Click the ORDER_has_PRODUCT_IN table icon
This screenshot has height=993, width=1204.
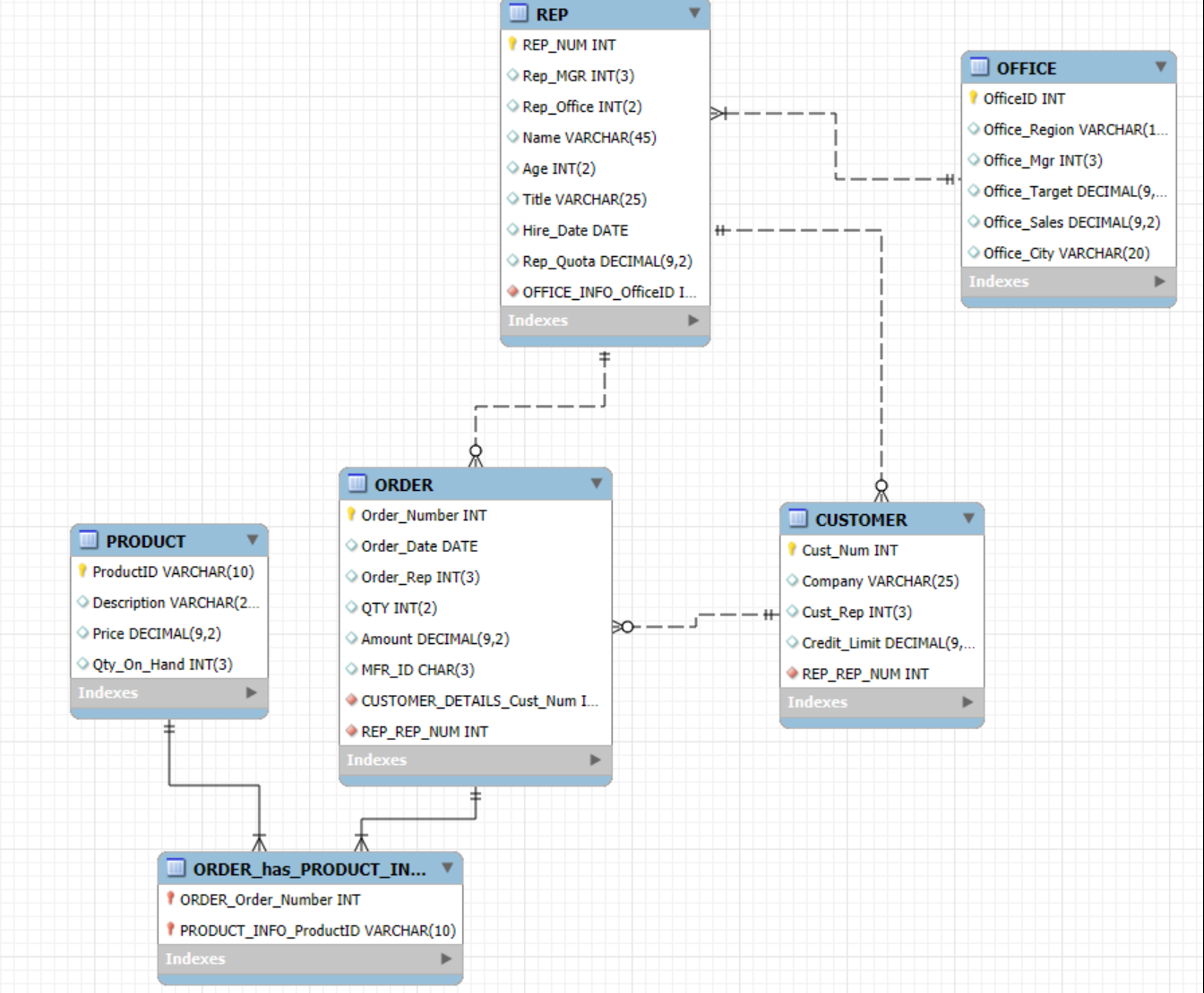(x=176, y=868)
